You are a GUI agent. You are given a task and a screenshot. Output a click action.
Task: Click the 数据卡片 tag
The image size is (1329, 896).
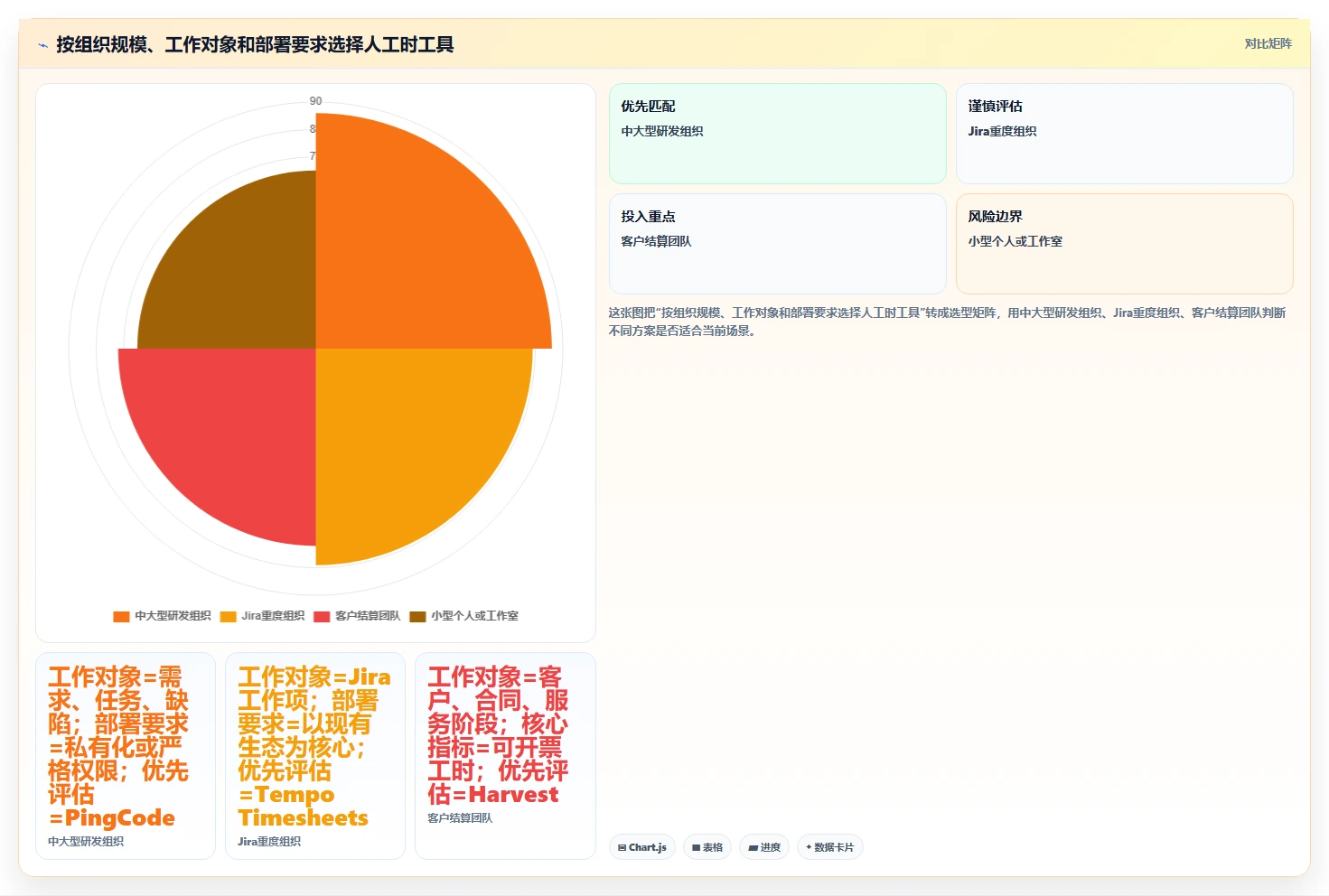tap(830, 847)
